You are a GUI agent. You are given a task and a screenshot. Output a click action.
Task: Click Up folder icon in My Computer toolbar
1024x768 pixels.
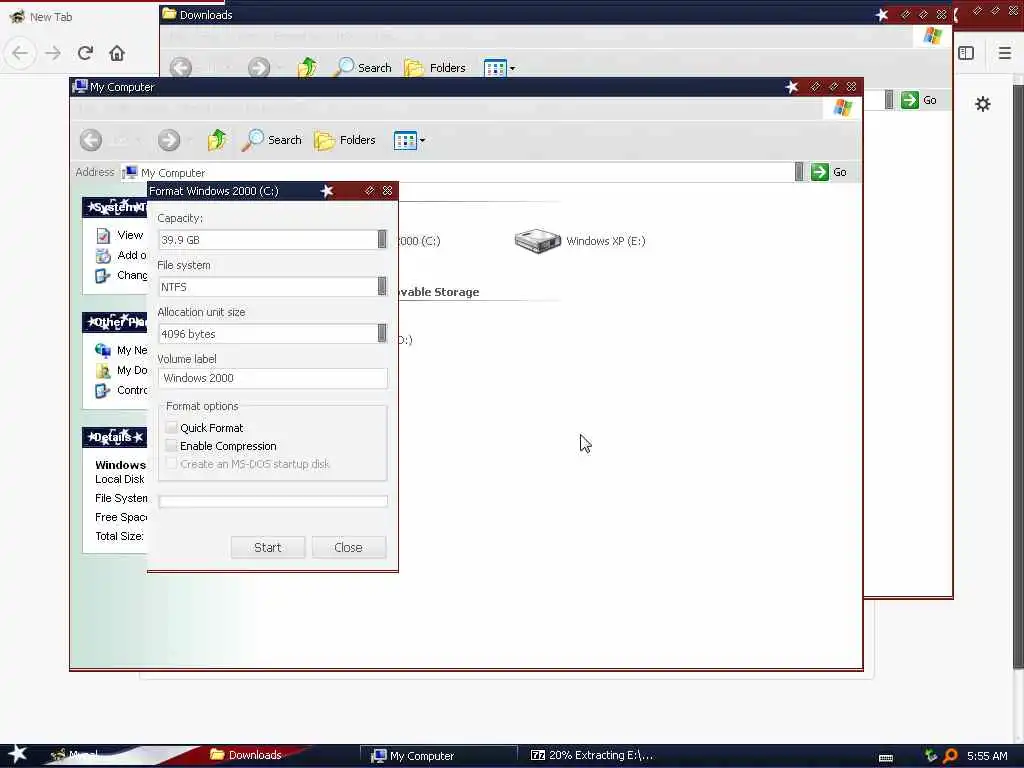click(x=217, y=140)
